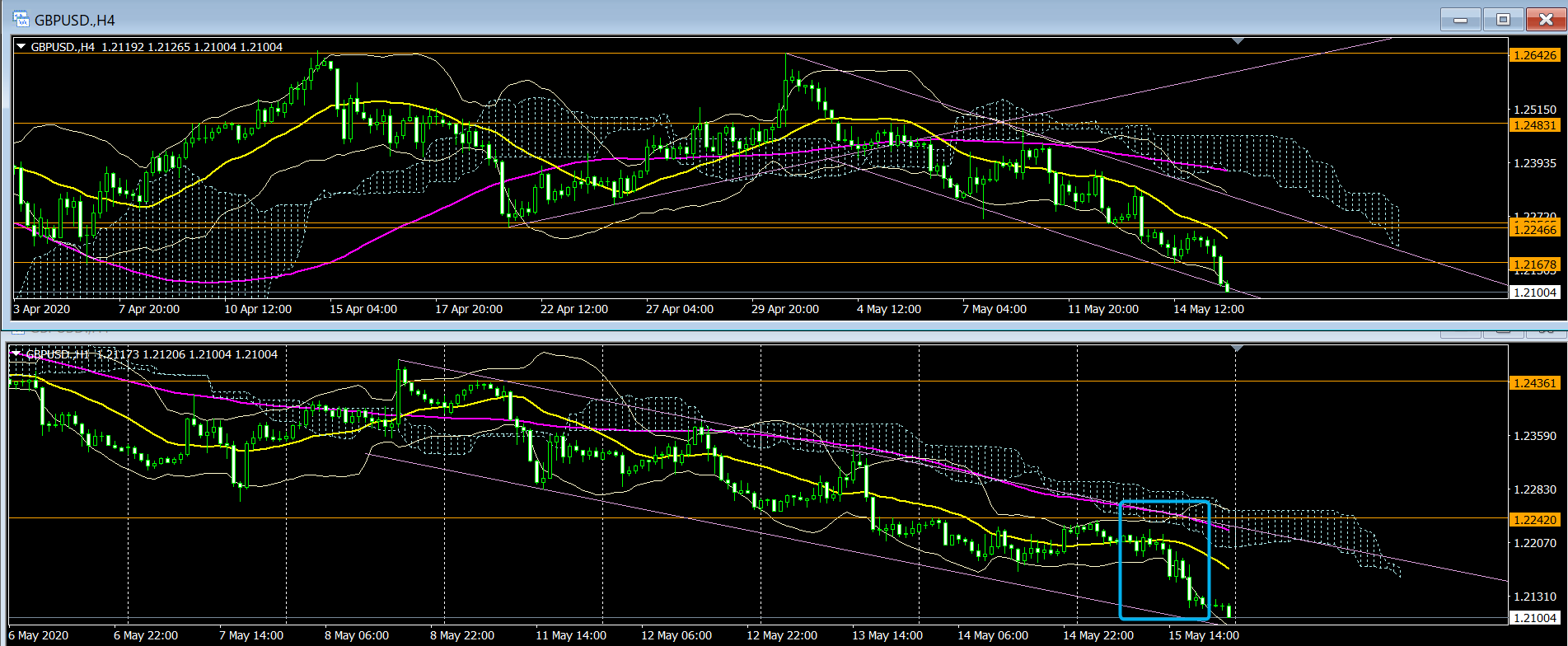Click current price 1.21004 on H4 chart scale
Image resolution: width=1568 pixels, height=646 pixels.
point(1535,292)
